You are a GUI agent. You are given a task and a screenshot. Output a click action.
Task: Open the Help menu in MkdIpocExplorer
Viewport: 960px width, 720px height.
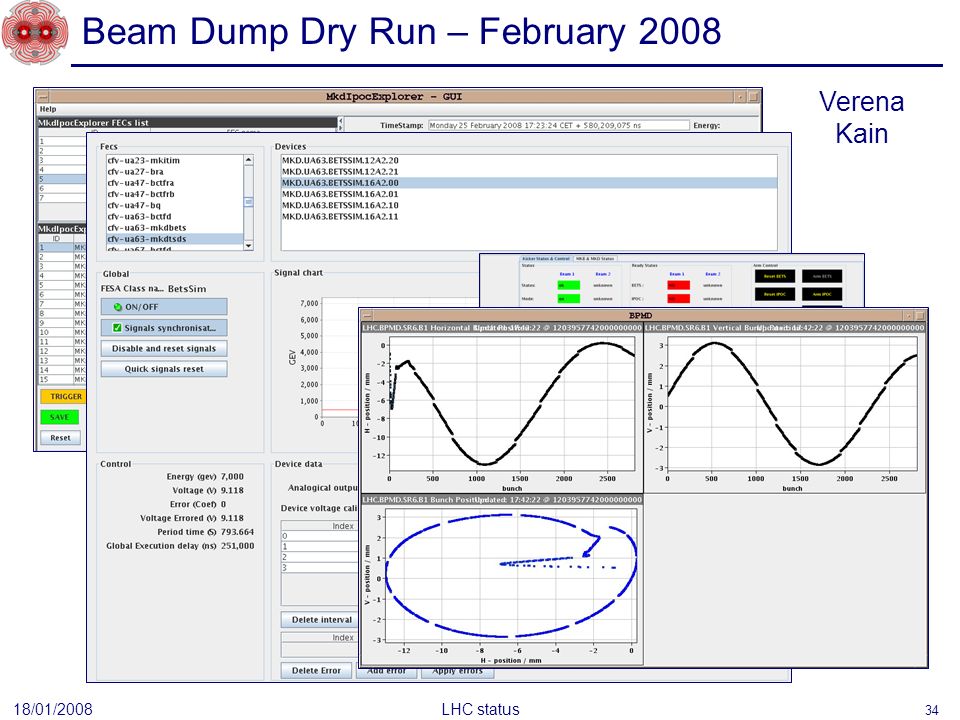tap(48, 109)
